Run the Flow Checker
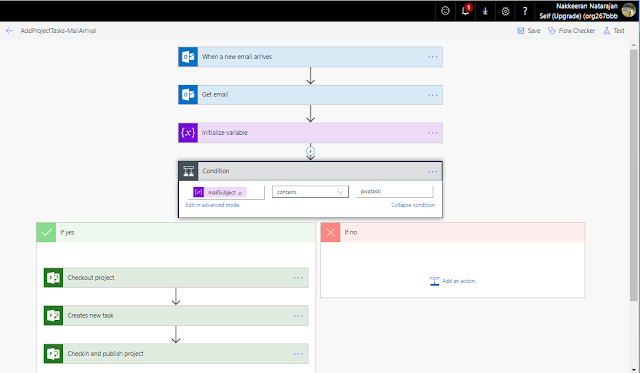The image size is (640, 373). (x=571, y=31)
